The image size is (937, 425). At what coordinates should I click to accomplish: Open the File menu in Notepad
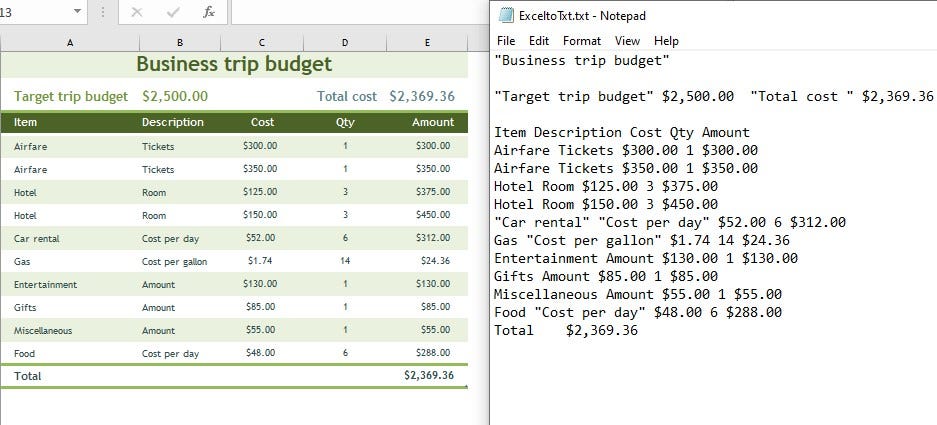pos(506,41)
